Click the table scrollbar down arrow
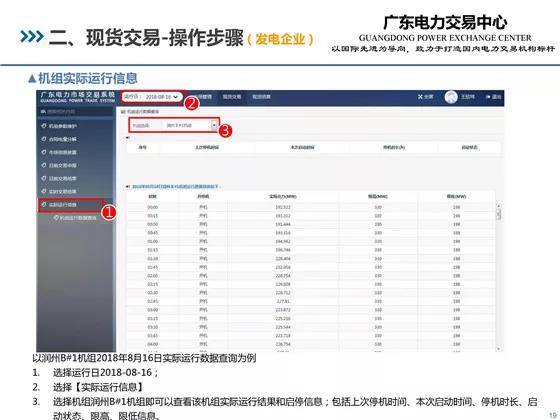The height and width of the screenshot is (420, 560). coord(499,348)
